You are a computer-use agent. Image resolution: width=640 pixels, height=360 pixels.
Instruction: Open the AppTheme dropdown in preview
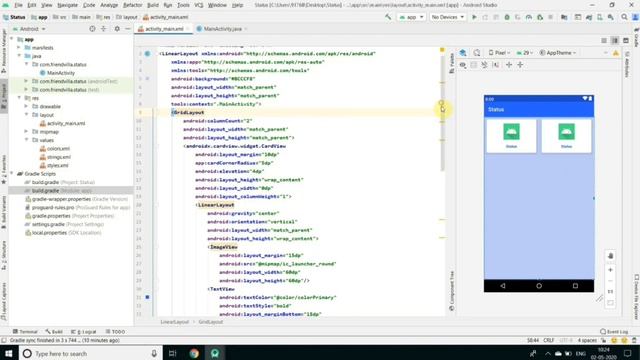click(x=558, y=53)
